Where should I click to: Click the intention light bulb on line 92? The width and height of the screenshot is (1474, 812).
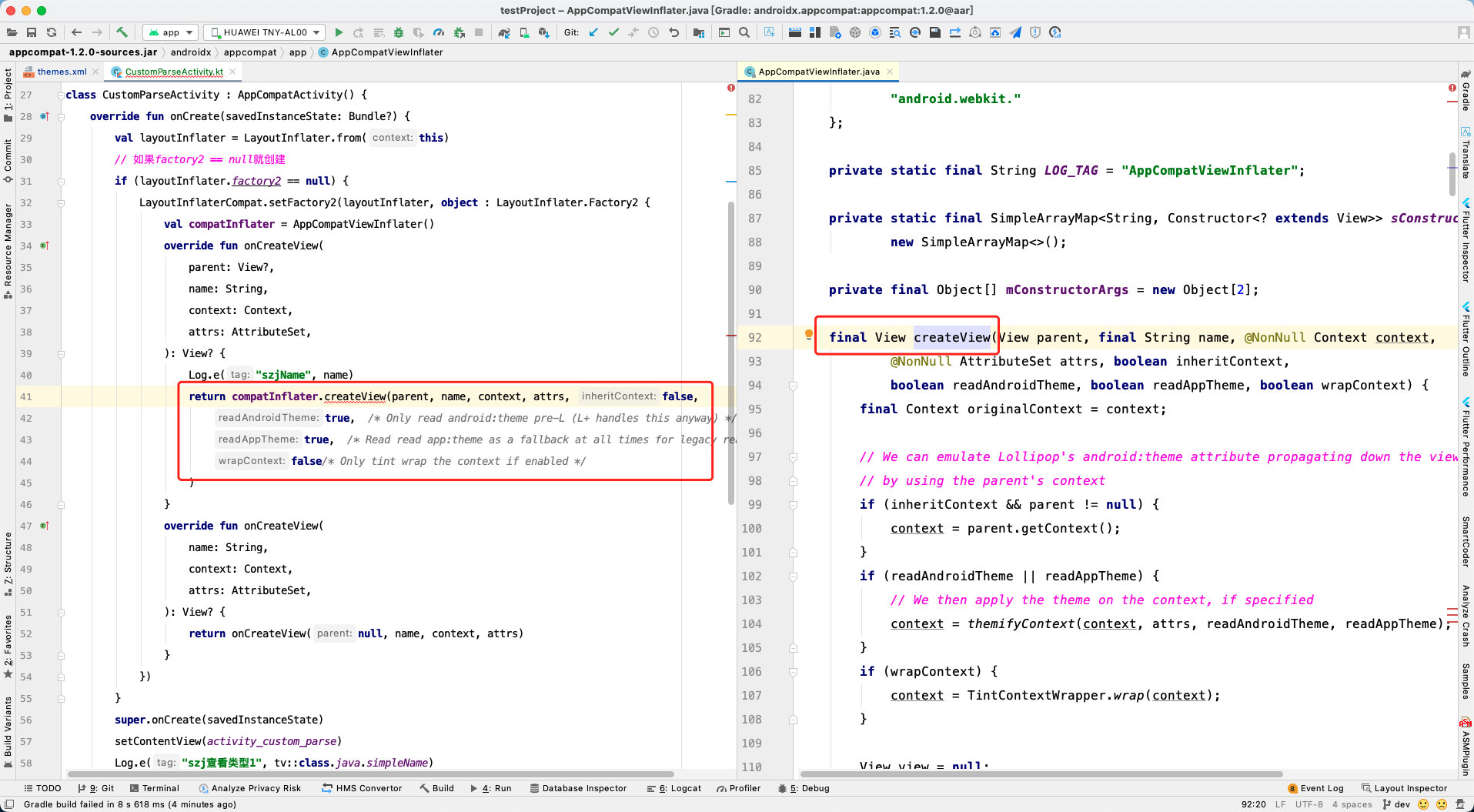[808, 335]
